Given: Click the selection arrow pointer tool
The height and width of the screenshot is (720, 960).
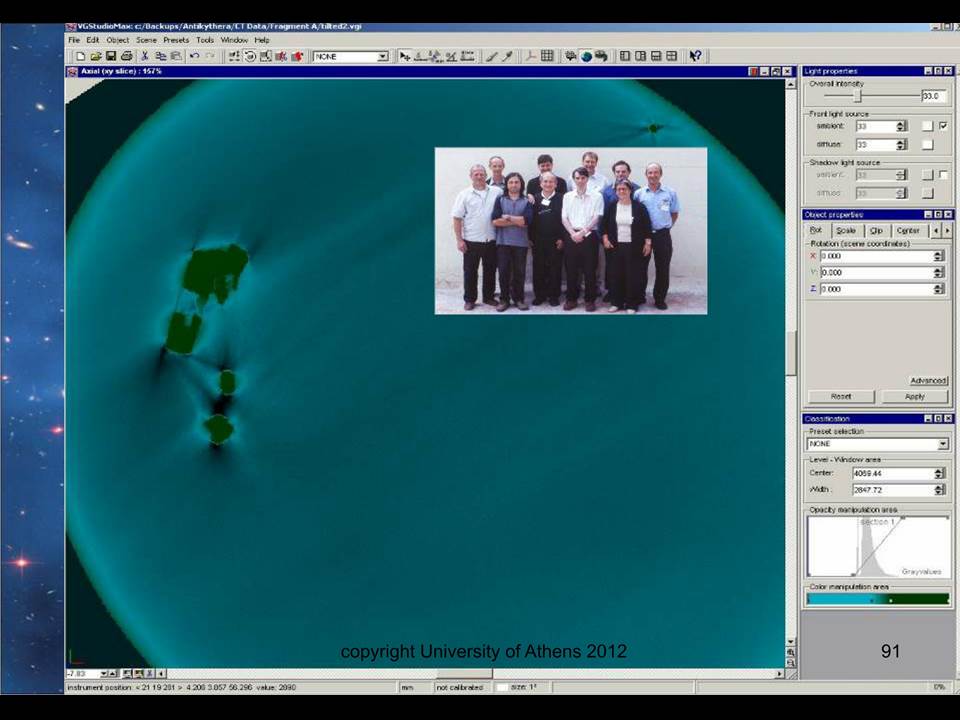Looking at the screenshot, I should tap(405, 56).
